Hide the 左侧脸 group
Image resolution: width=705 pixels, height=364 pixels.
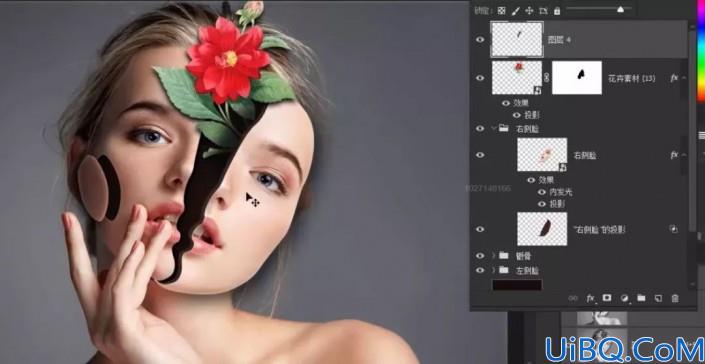tap(480, 270)
